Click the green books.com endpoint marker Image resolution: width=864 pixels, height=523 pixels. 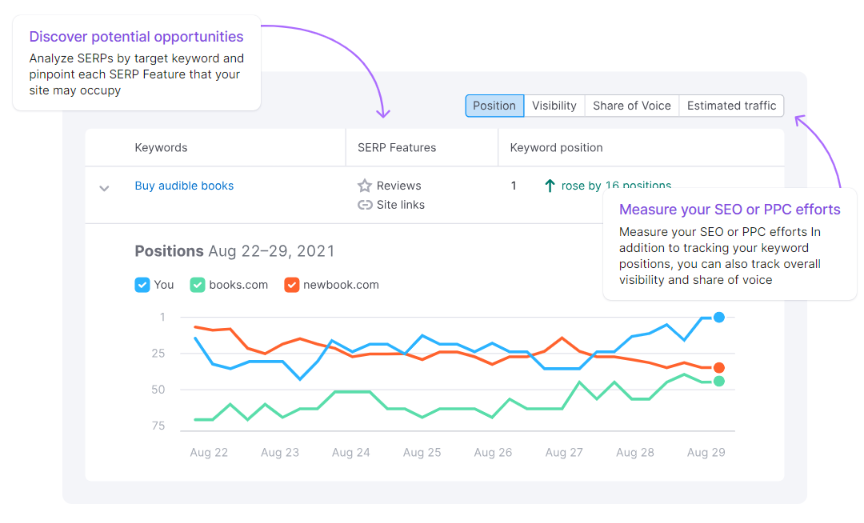coord(719,381)
